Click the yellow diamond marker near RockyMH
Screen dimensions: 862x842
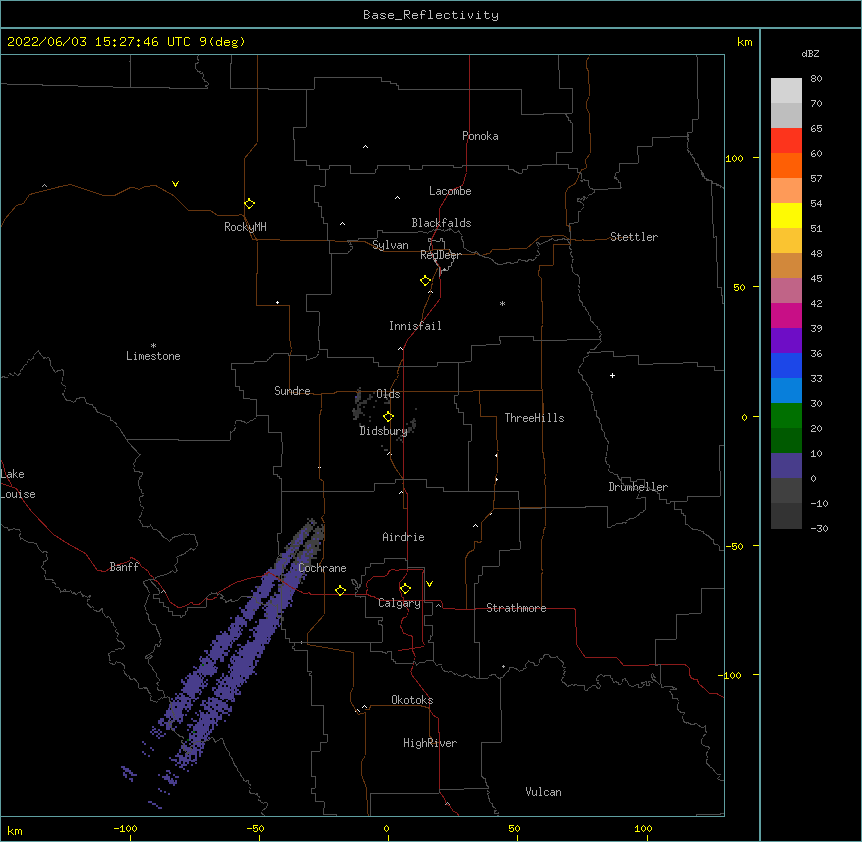249,203
